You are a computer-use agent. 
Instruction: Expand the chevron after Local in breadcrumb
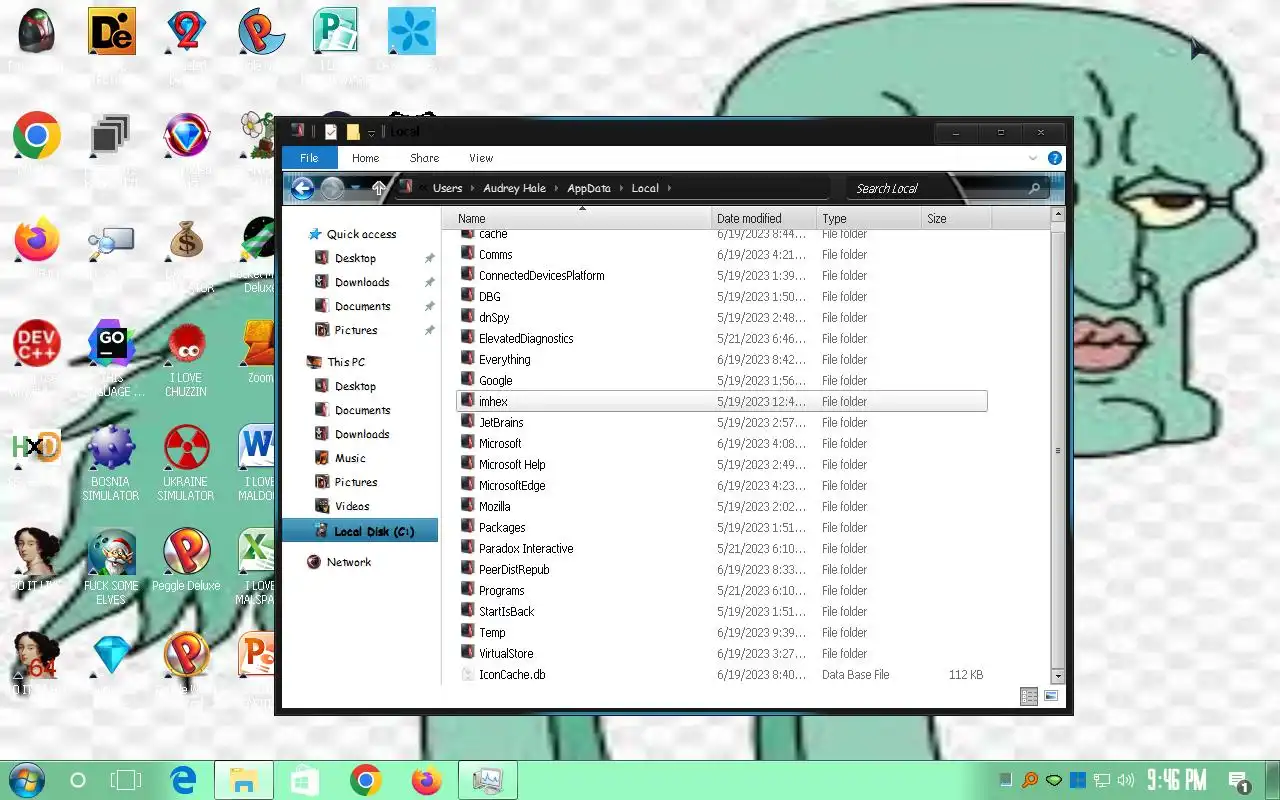669,188
